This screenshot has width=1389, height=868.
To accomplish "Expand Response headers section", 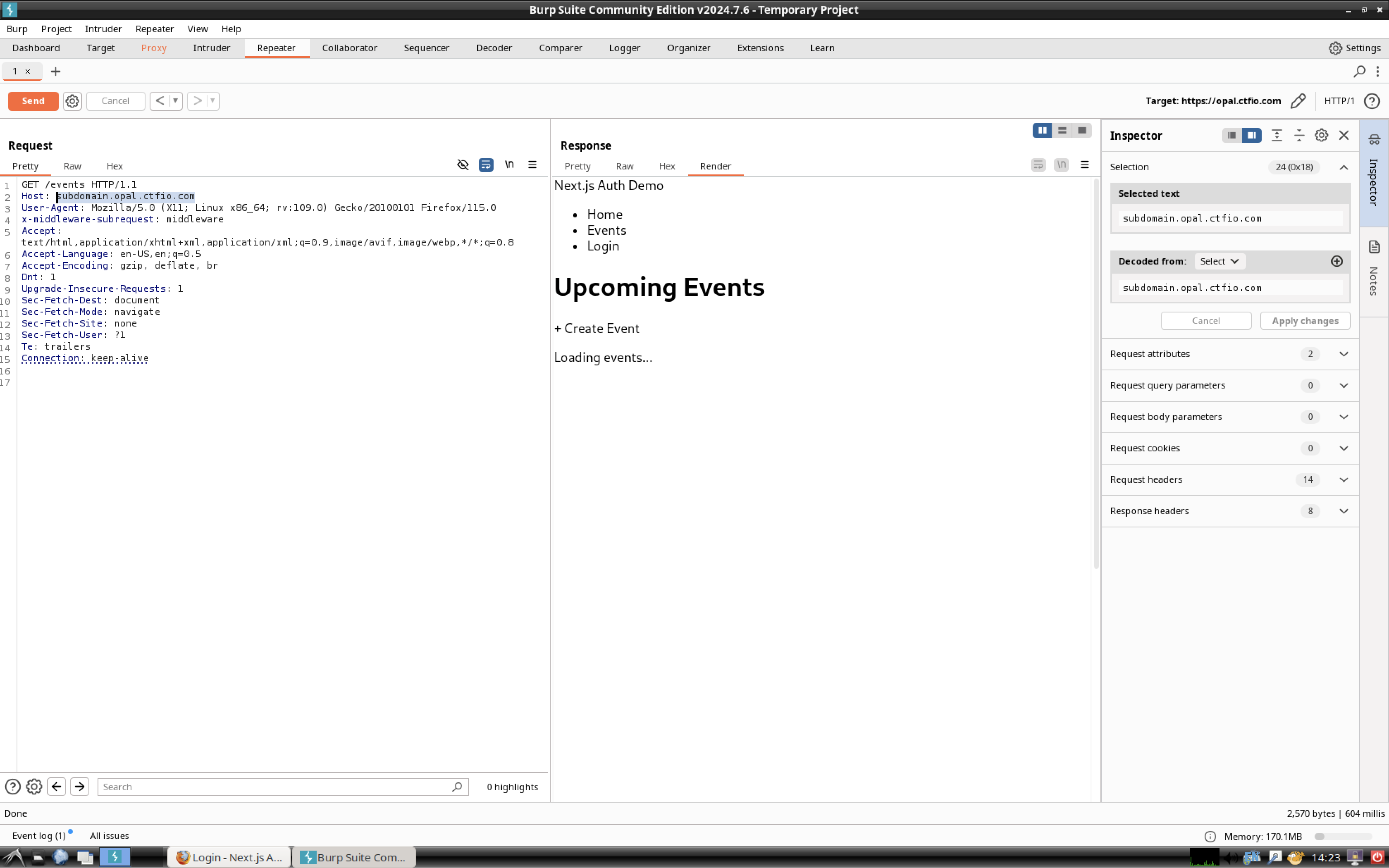I will pyautogui.click(x=1344, y=511).
